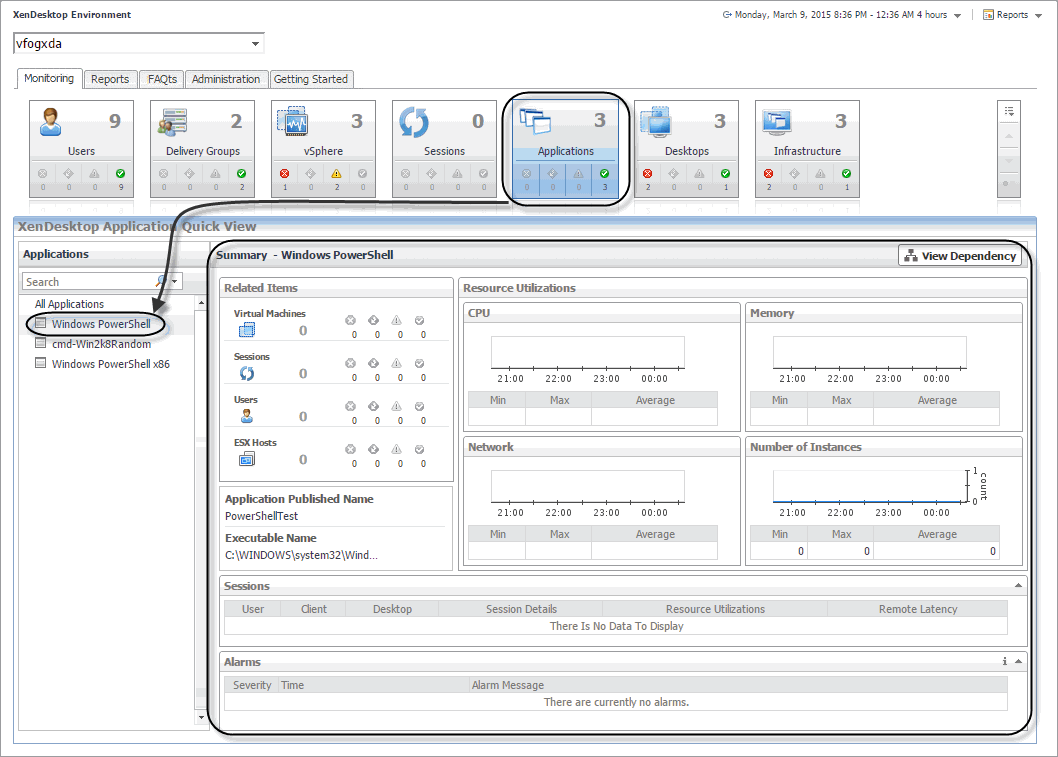The width and height of the screenshot is (1058, 757).
Task: Collapse the Sessions panel
Action: (1018, 585)
